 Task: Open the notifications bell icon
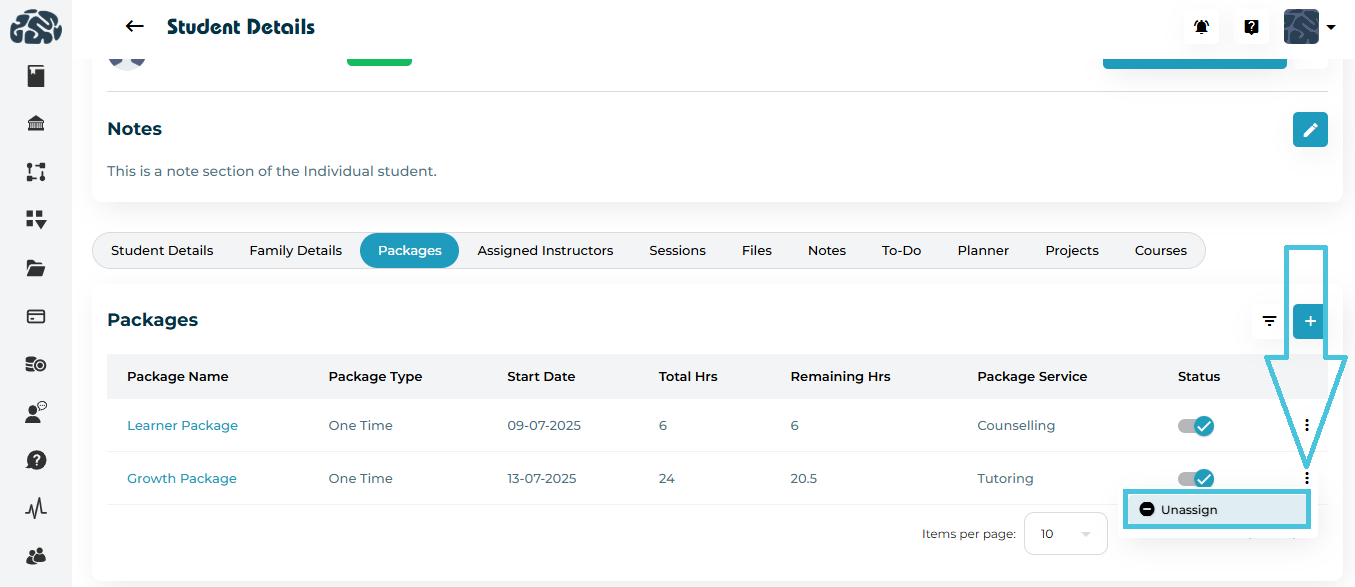point(1201,27)
